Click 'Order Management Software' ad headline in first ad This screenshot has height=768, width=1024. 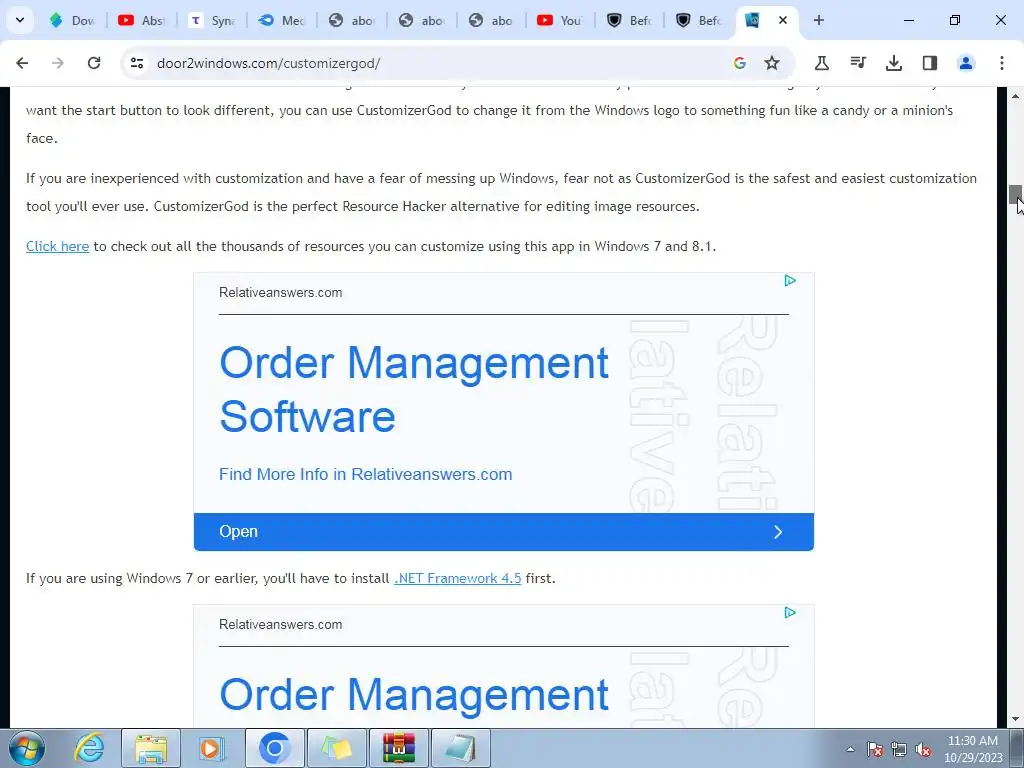click(x=414, y=389)
